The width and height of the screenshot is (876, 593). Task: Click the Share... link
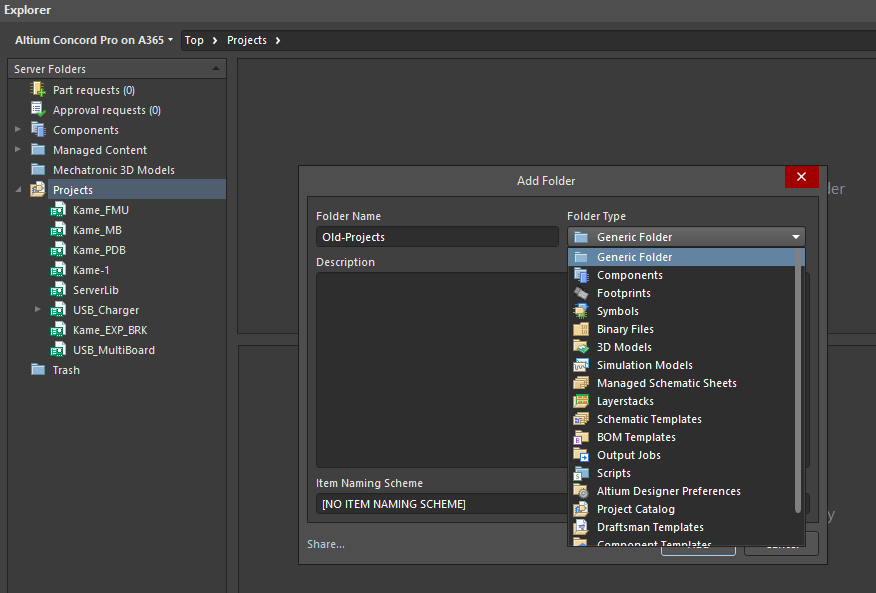tap(326, 544)
